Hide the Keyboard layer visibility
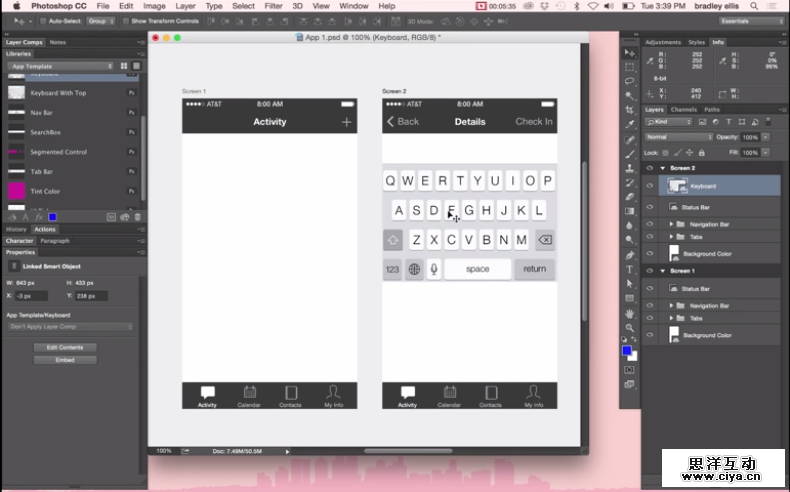 coord(650,186)
